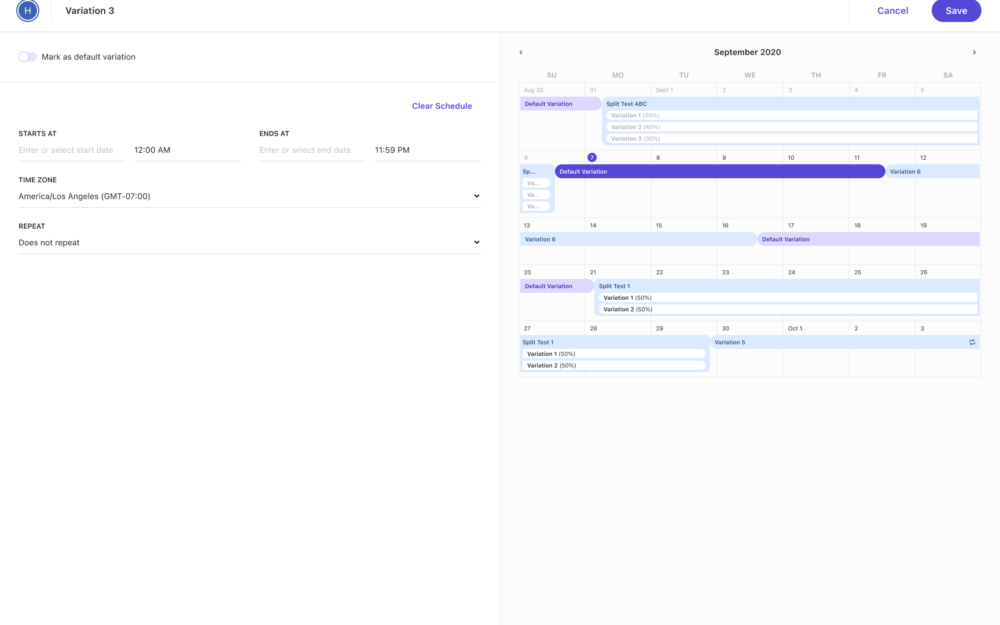Click Variation 6 event starting on 13th
The width and height of the screenshot is (1000, 625).
click(638, 239)
